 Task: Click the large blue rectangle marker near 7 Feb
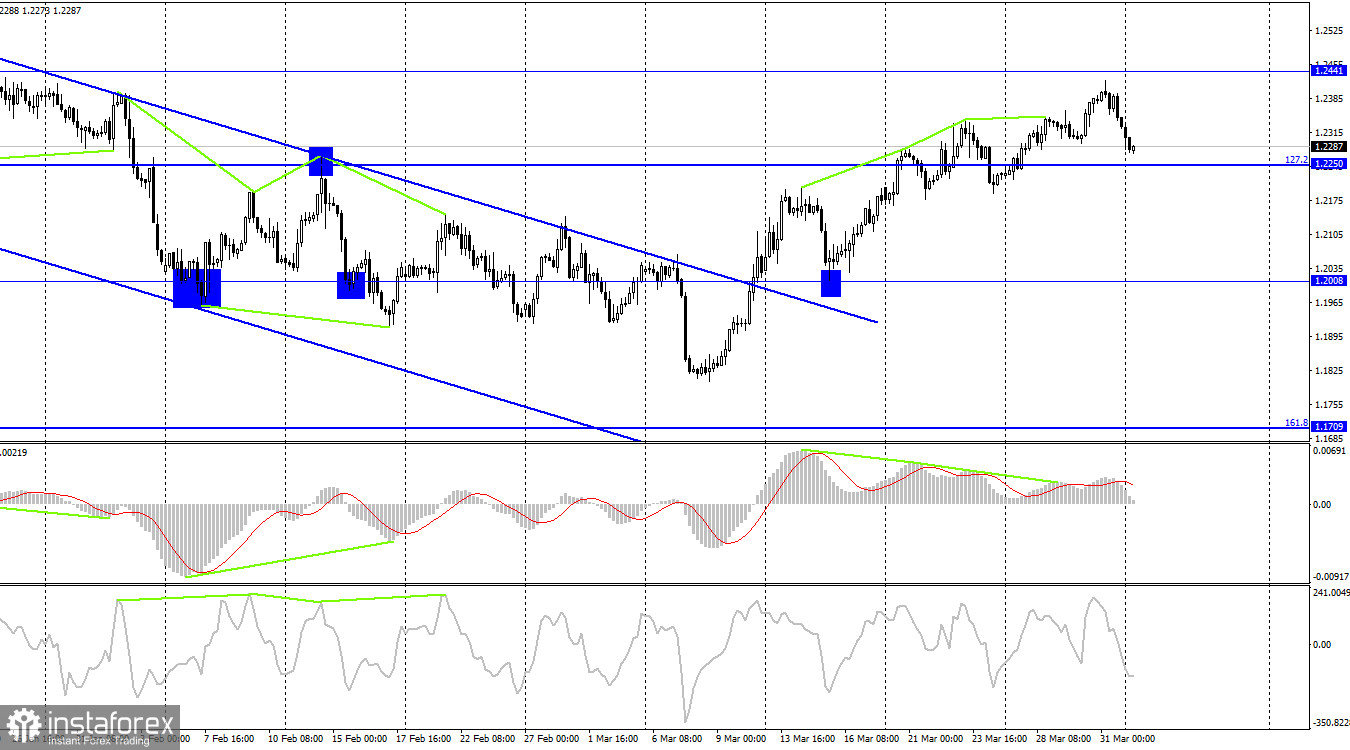pyautogui.click(x=197, y=288)
